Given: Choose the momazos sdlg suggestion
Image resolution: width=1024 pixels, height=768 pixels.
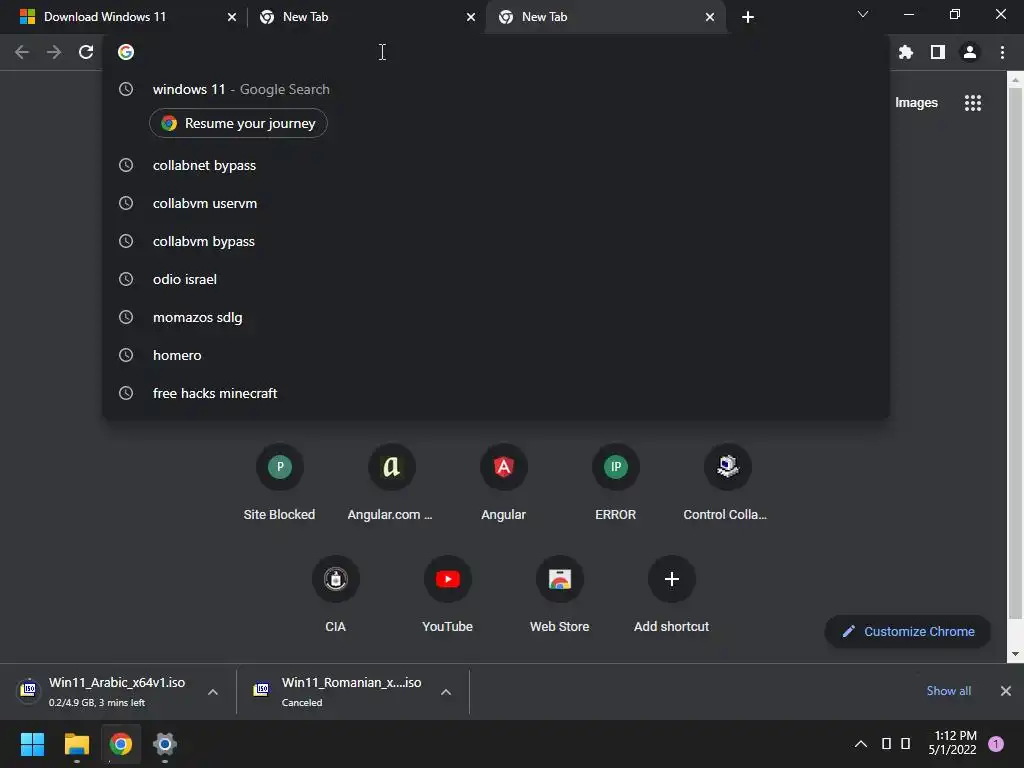Looking at the screenshot, I should click(x=496, y=317).
